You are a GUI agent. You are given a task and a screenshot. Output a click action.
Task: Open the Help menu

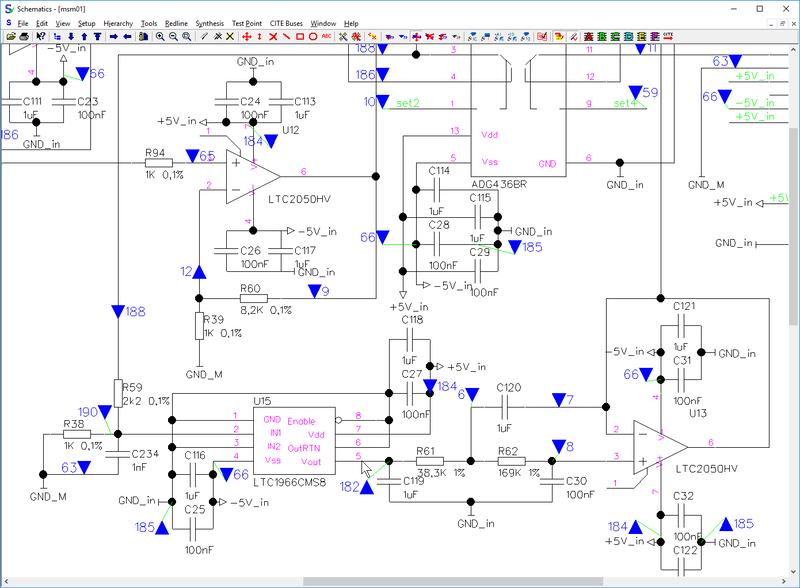click(351, 23)
